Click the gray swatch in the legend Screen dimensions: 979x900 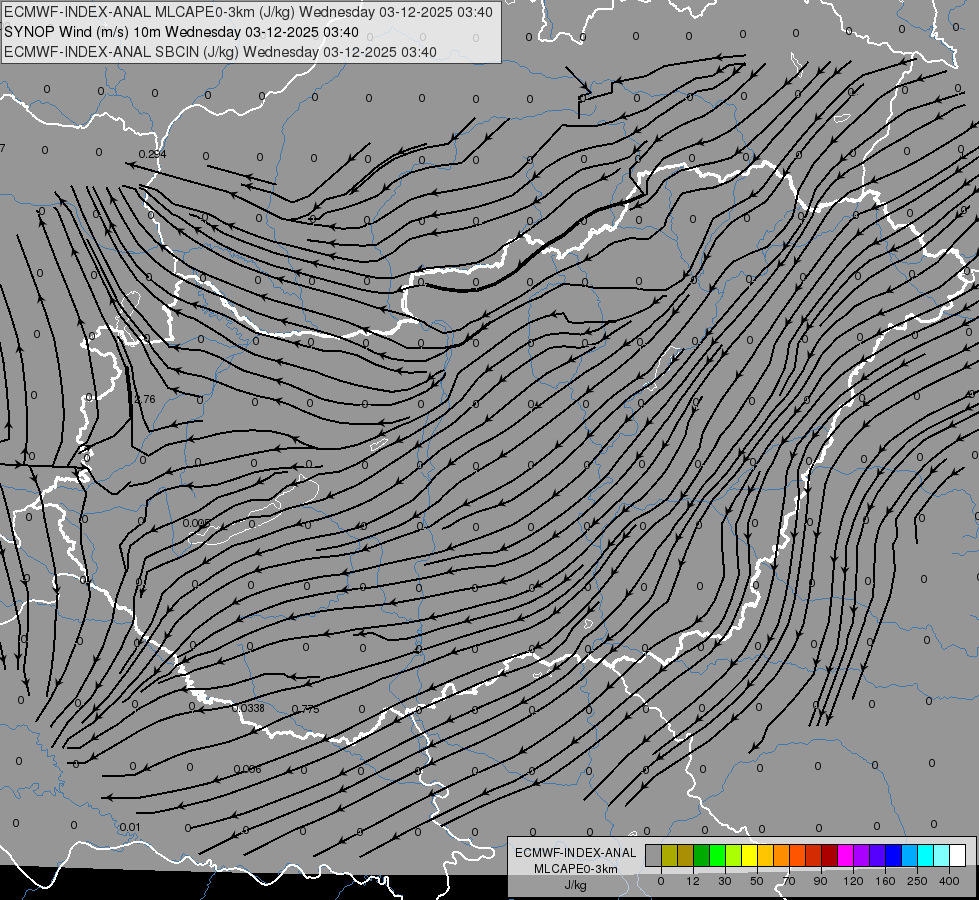tap(654, 855)
